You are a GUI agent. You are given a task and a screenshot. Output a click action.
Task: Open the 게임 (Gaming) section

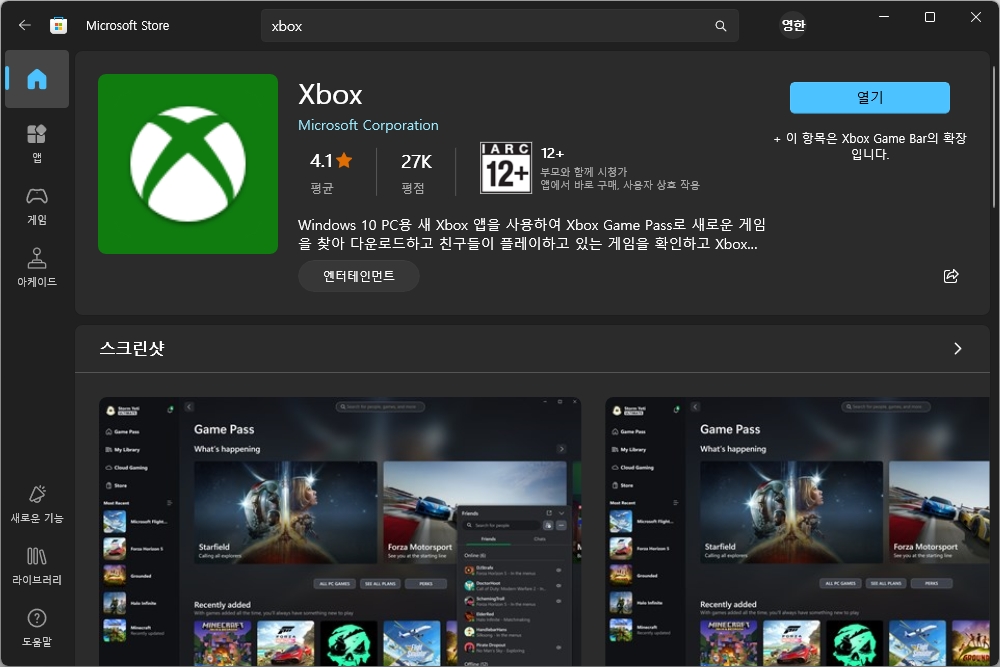tap(37, 207)
